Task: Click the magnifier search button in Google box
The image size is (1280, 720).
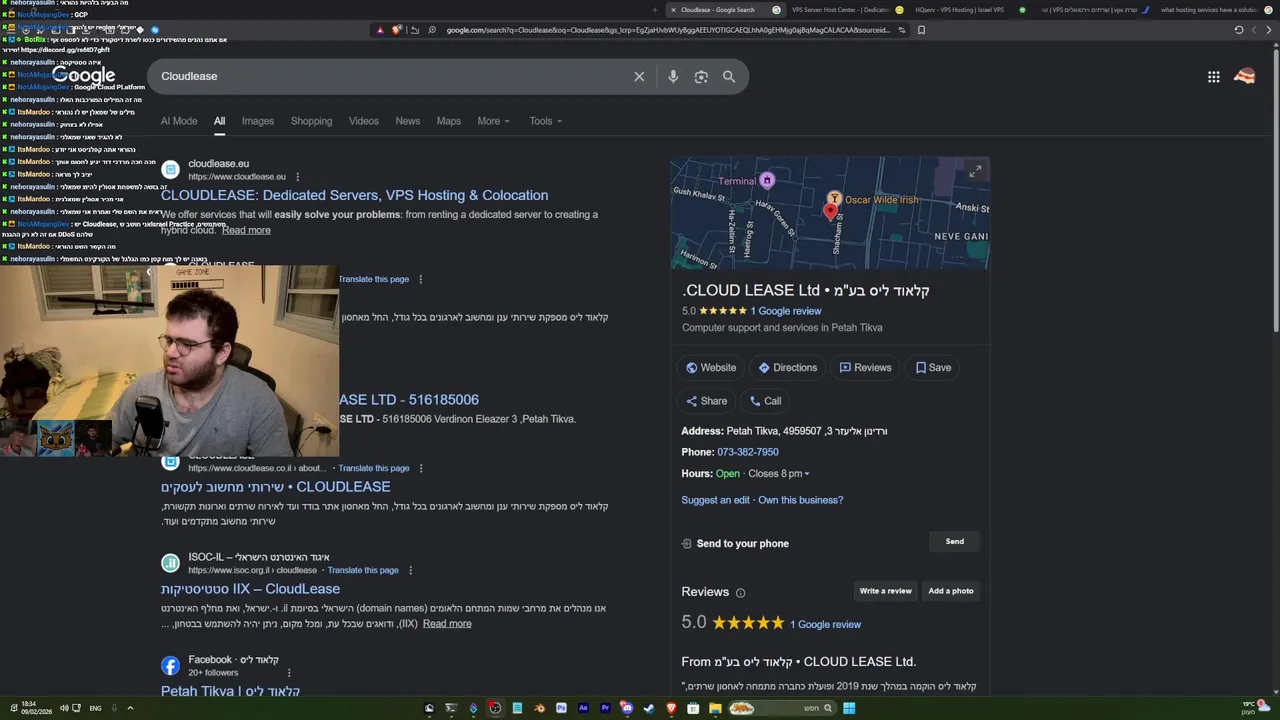Action: click(x=729, y=76)
